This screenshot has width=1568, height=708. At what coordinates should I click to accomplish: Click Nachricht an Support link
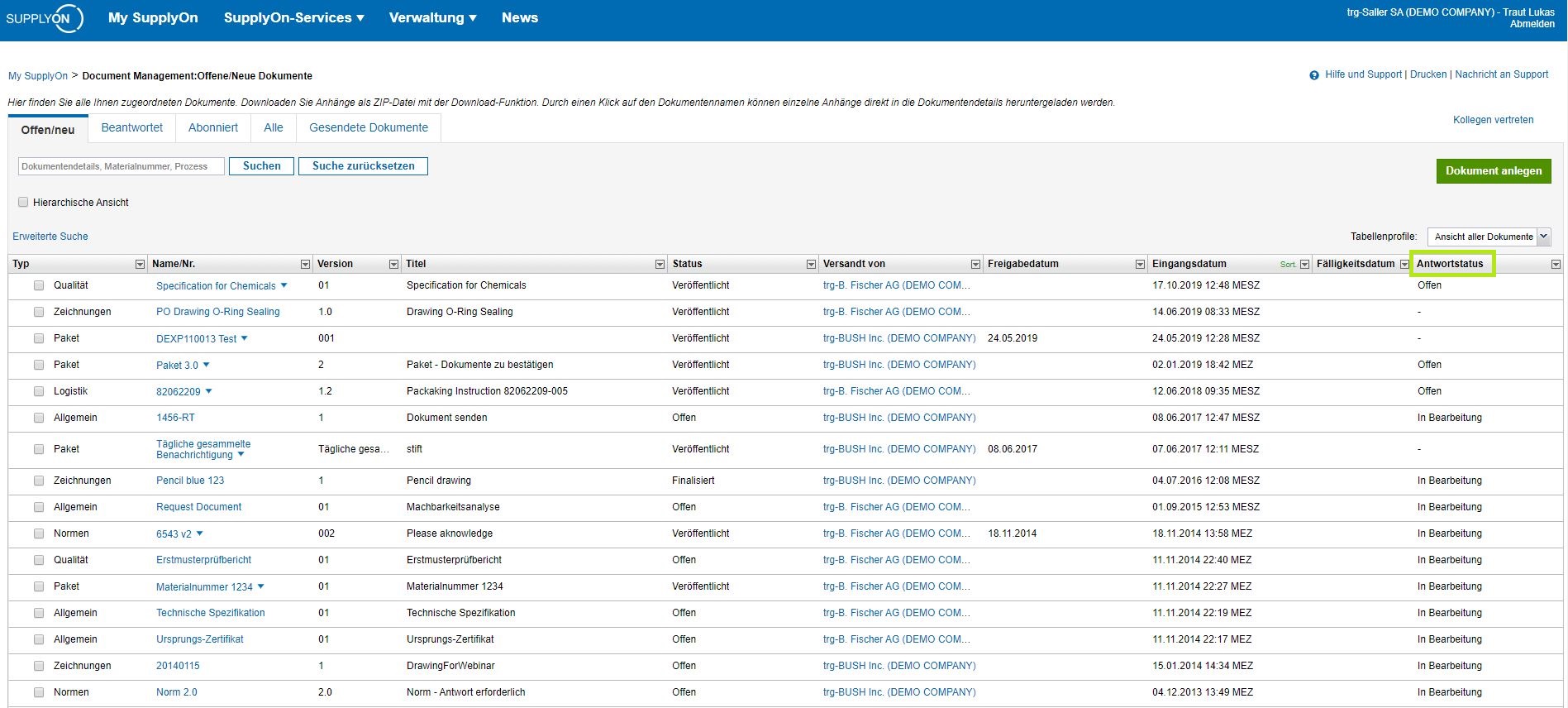click(1501, 74)
